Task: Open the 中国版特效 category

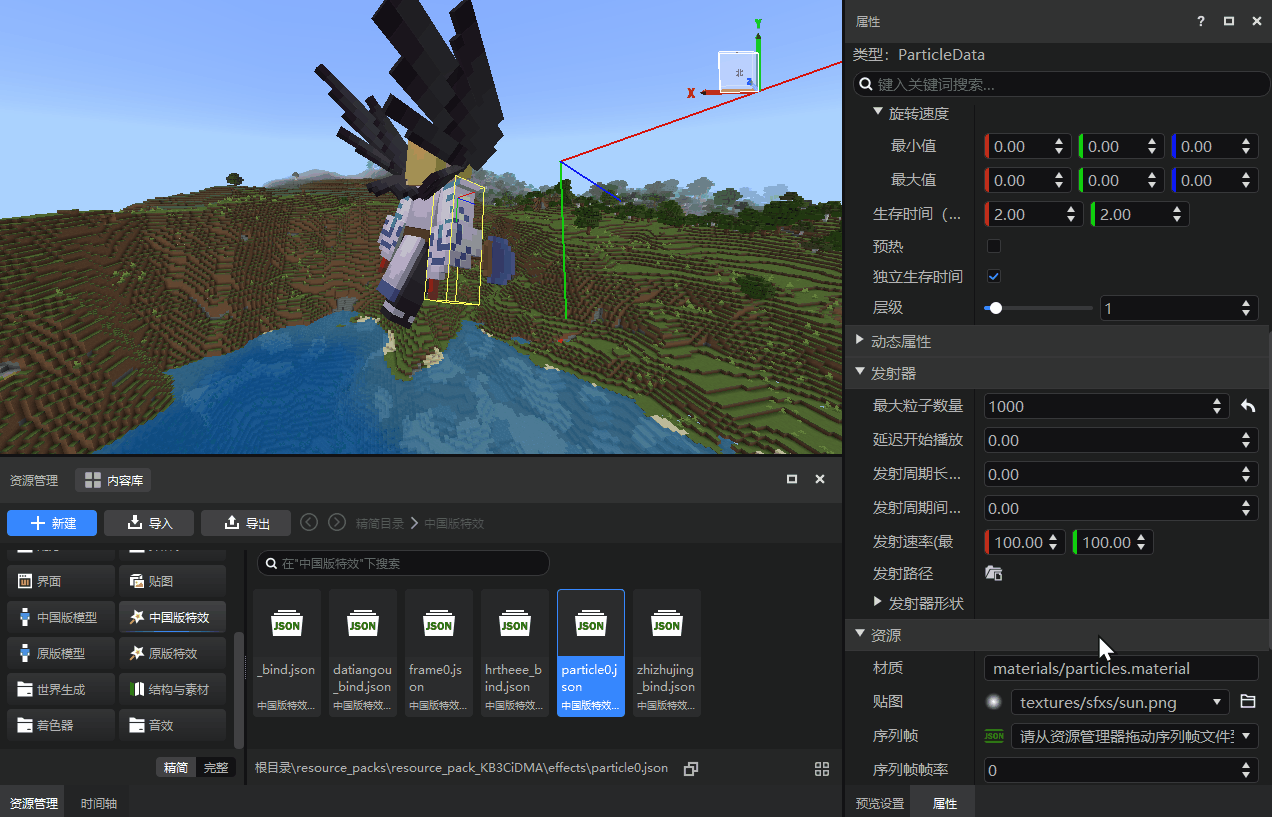Action: 172,617
